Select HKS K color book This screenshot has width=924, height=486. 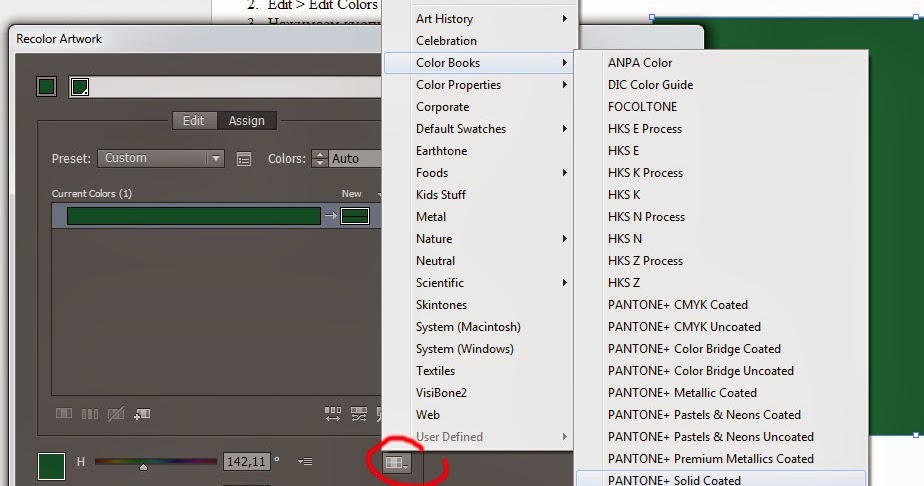point(721,194)
